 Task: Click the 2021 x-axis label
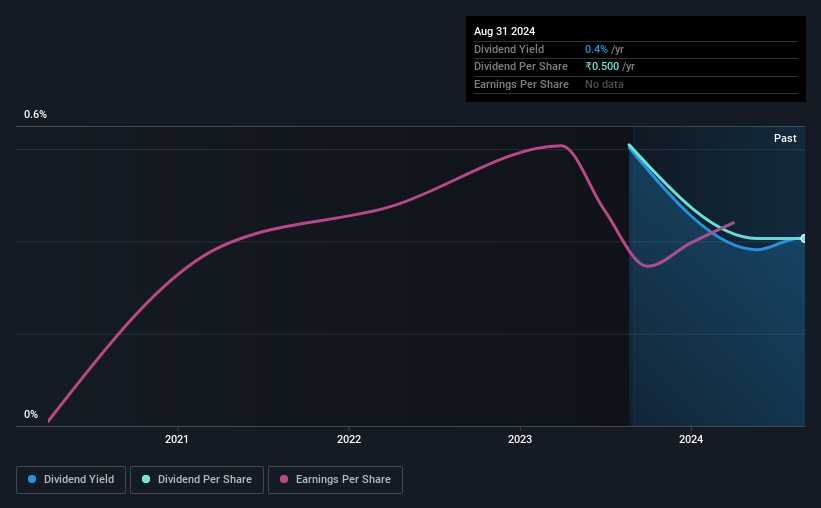[176, 439]
